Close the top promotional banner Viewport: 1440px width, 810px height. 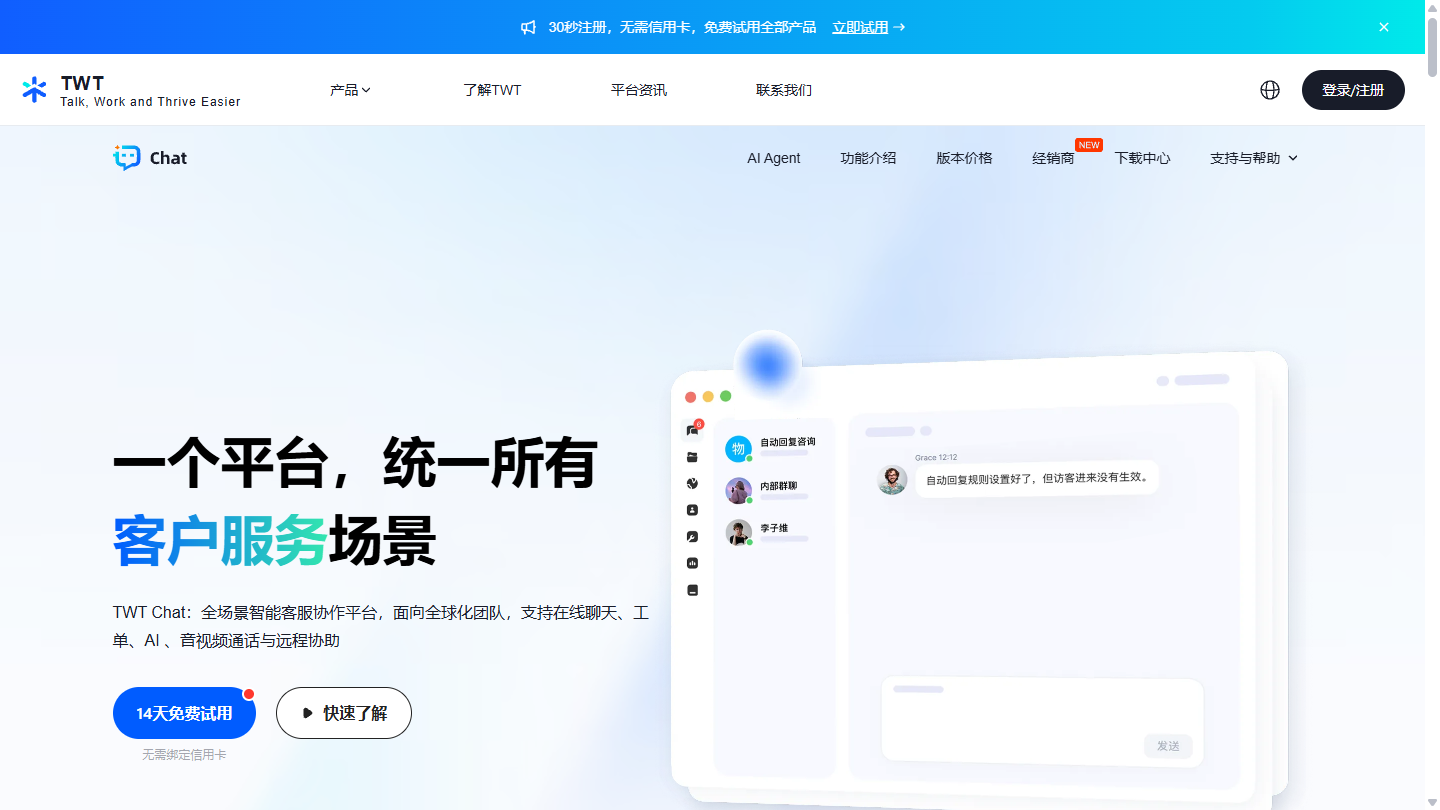coord(1384,27)
